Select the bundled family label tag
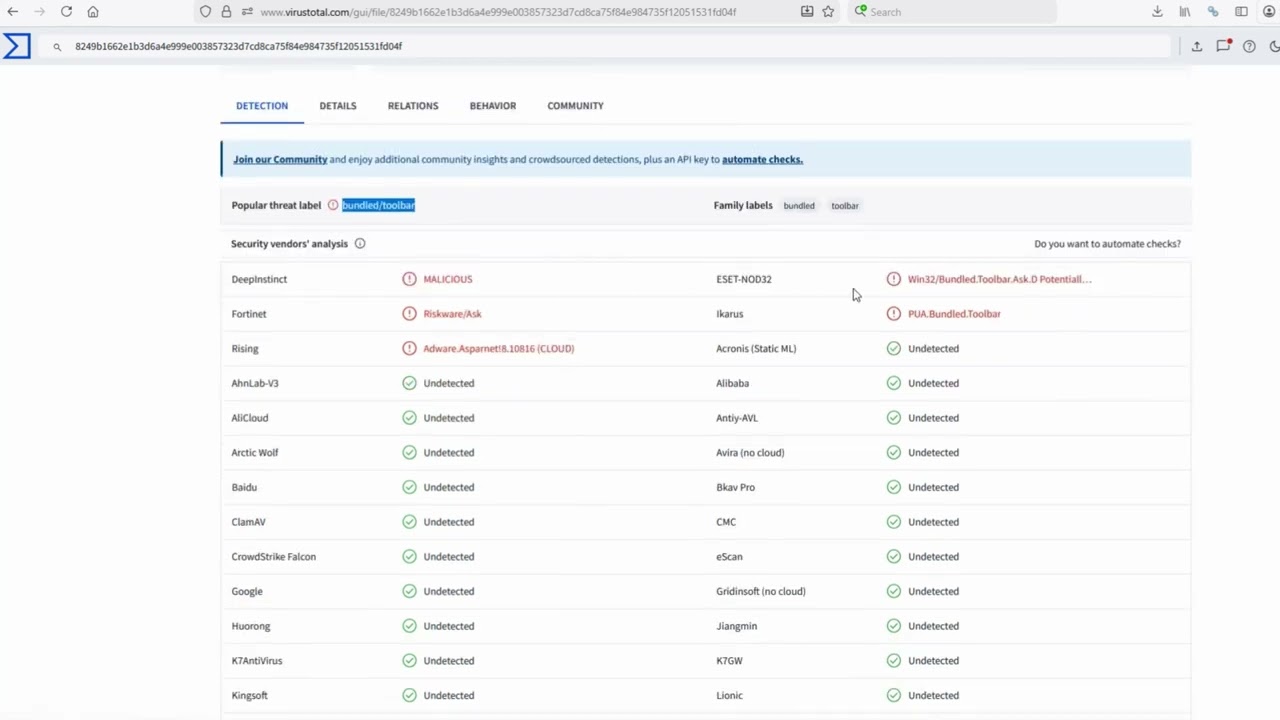This screenshot has height=720, width=1280. click(x=799, y=206)
